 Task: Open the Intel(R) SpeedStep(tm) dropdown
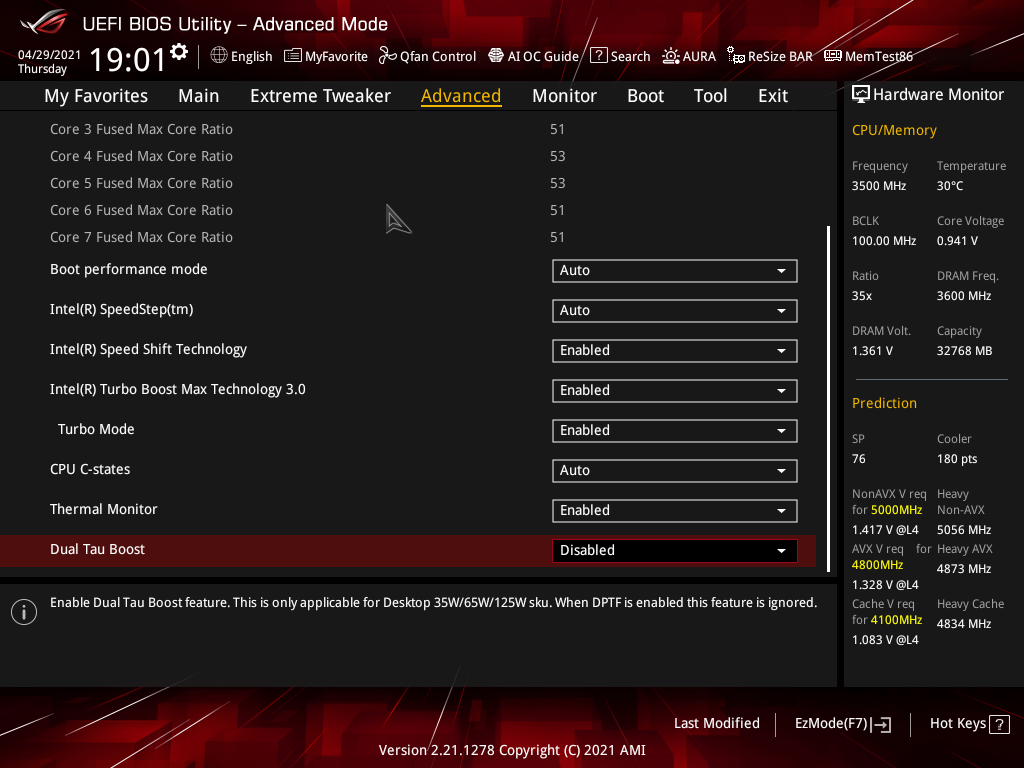pyautogui.click(x=674, y=311)
